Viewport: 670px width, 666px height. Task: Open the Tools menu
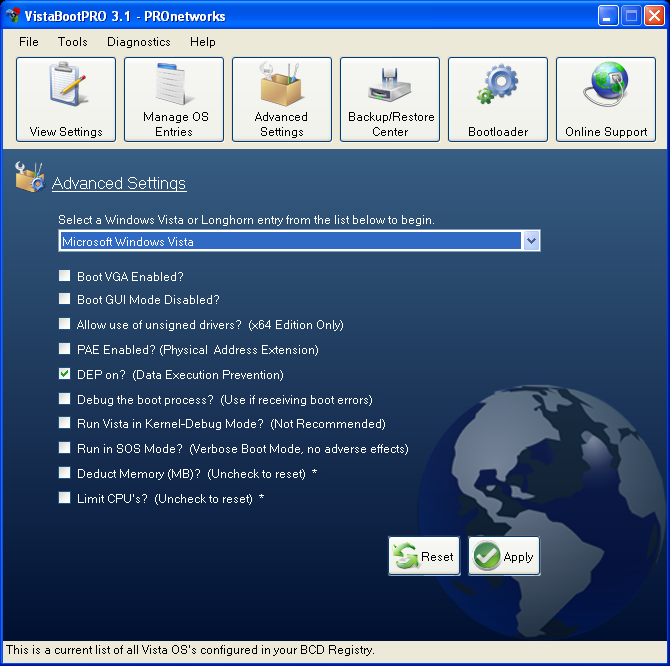pyautogui.click(x=73, y=42)
